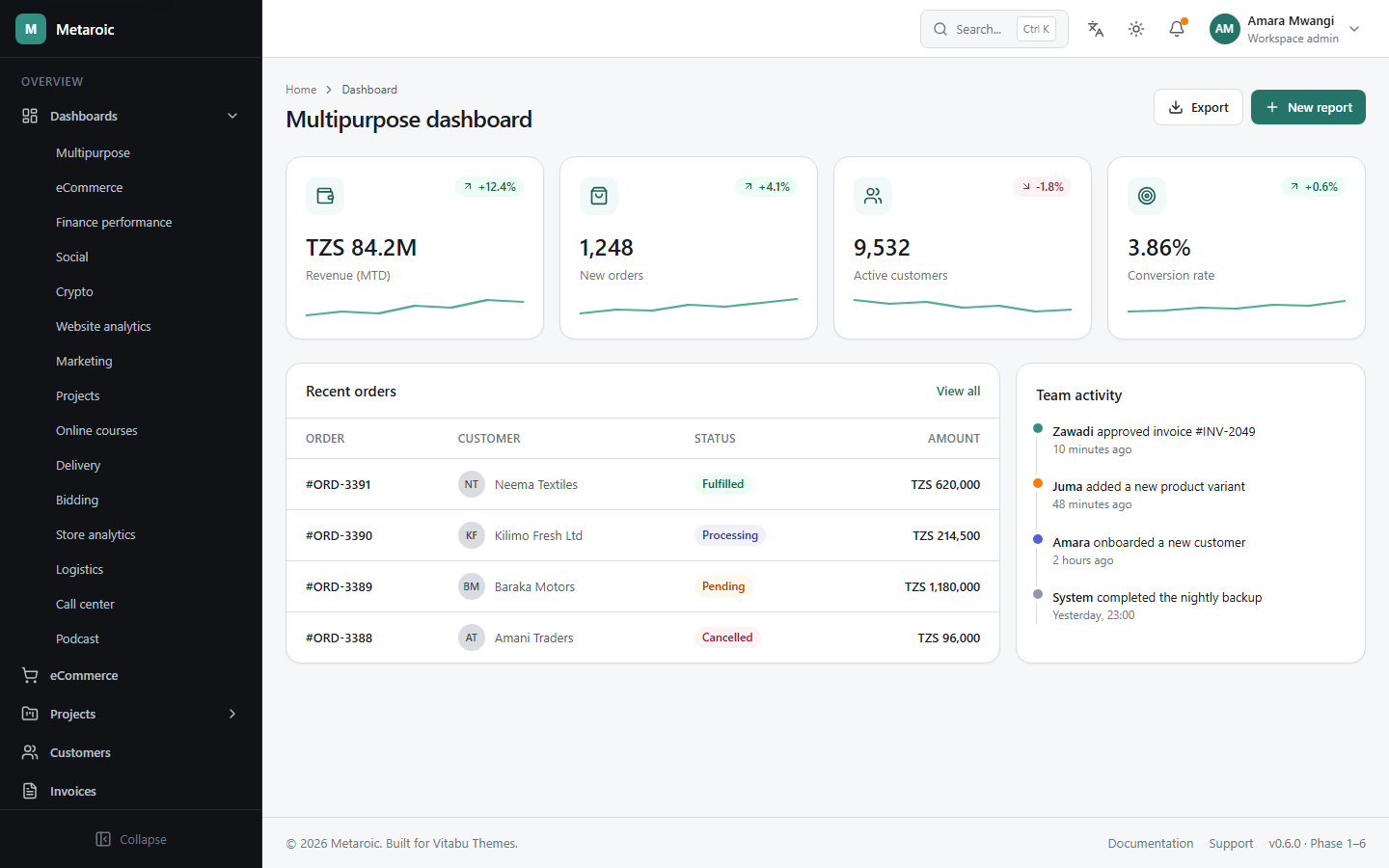Click order #ORD-3391
Screen dimensions: 1389x868
click(339, 484)
